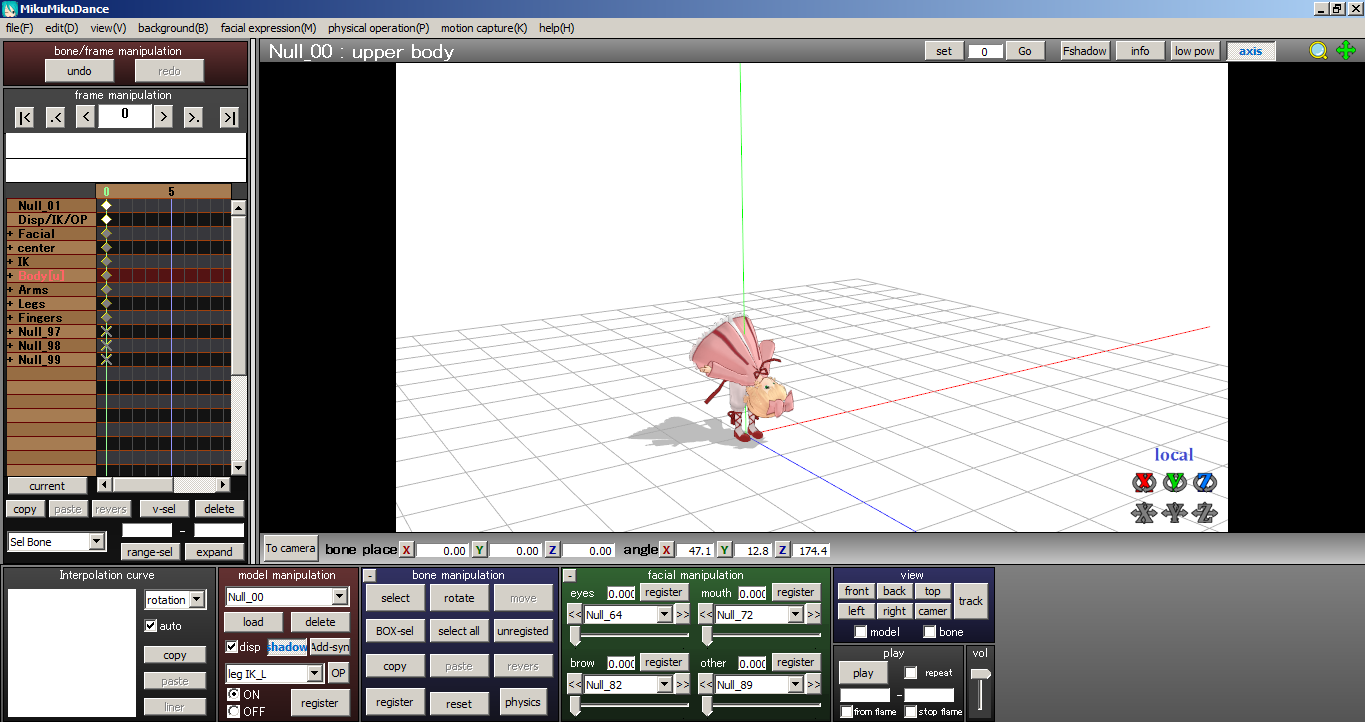The height and width of the screenshot is (722, 1365).
Task: Select next mouth morph with '>>' arrow
Action: pos(814,615)
